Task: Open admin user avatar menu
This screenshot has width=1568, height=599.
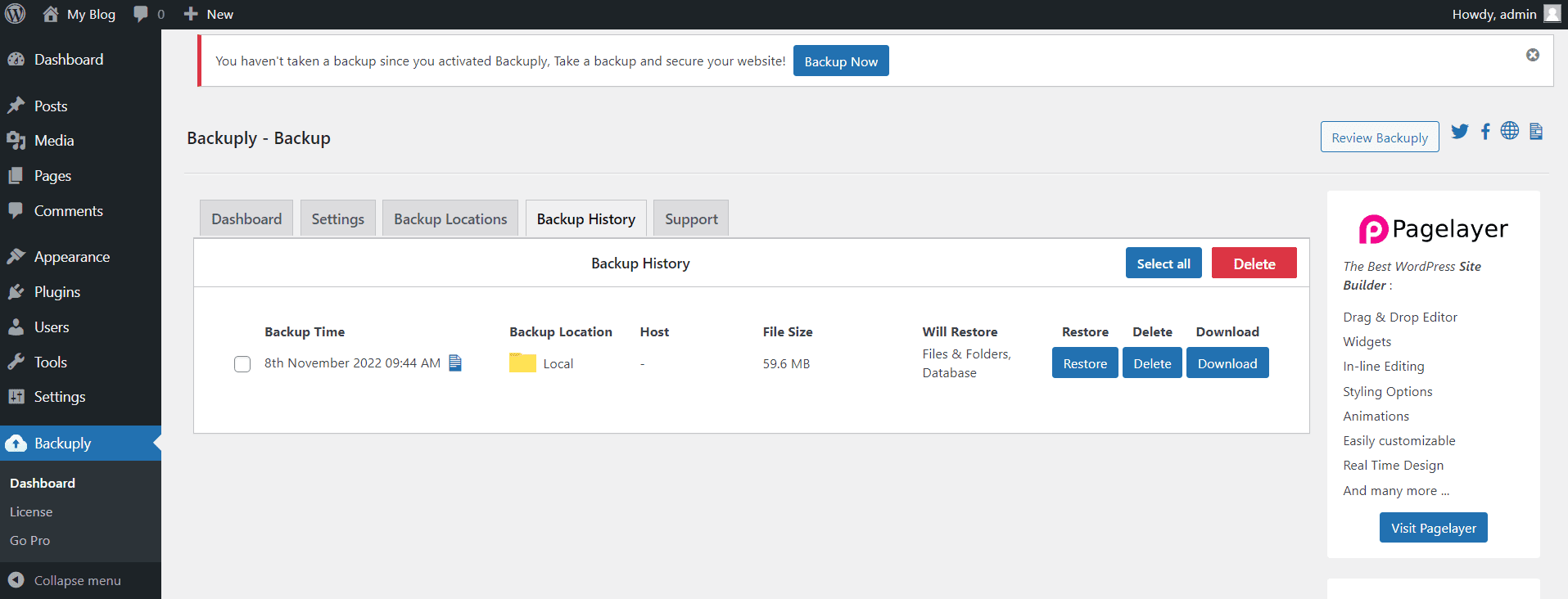Action: [x=1552, y=14]
